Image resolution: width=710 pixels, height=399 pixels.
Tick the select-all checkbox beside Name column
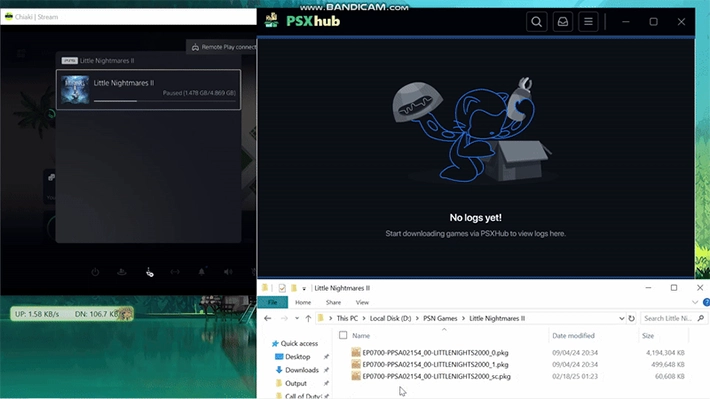coord(343,335)
